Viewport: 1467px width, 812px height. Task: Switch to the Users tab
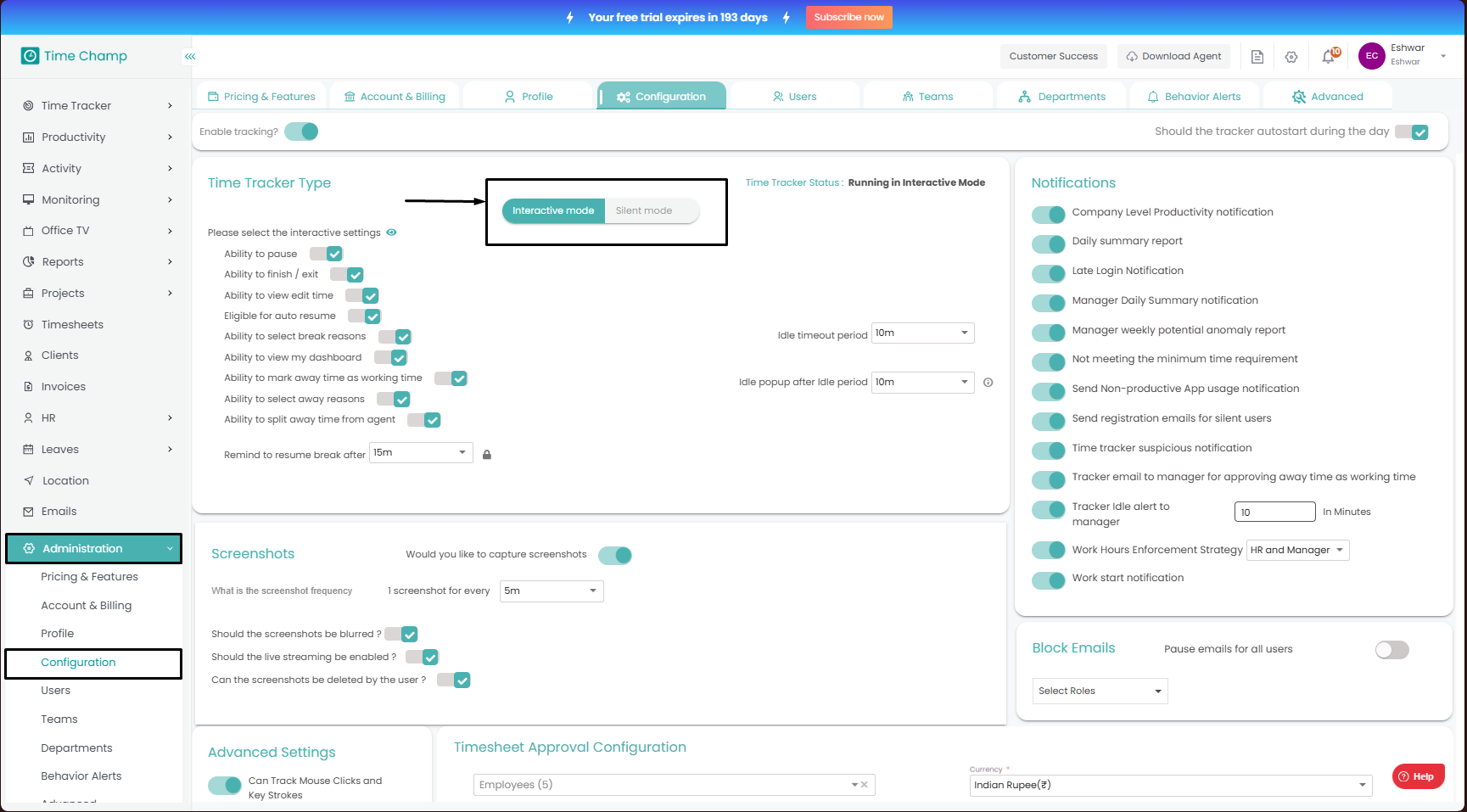795,97
